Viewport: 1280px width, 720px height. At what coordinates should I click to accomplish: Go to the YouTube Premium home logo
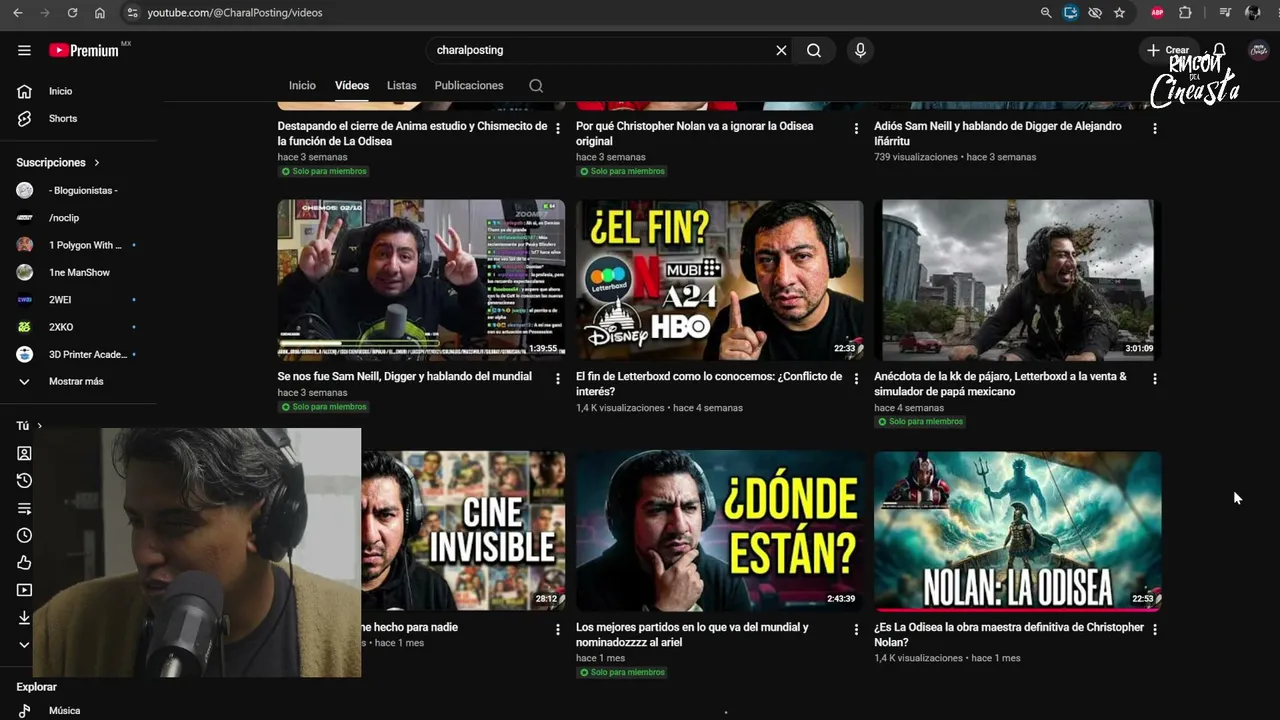tap(84, 50)
